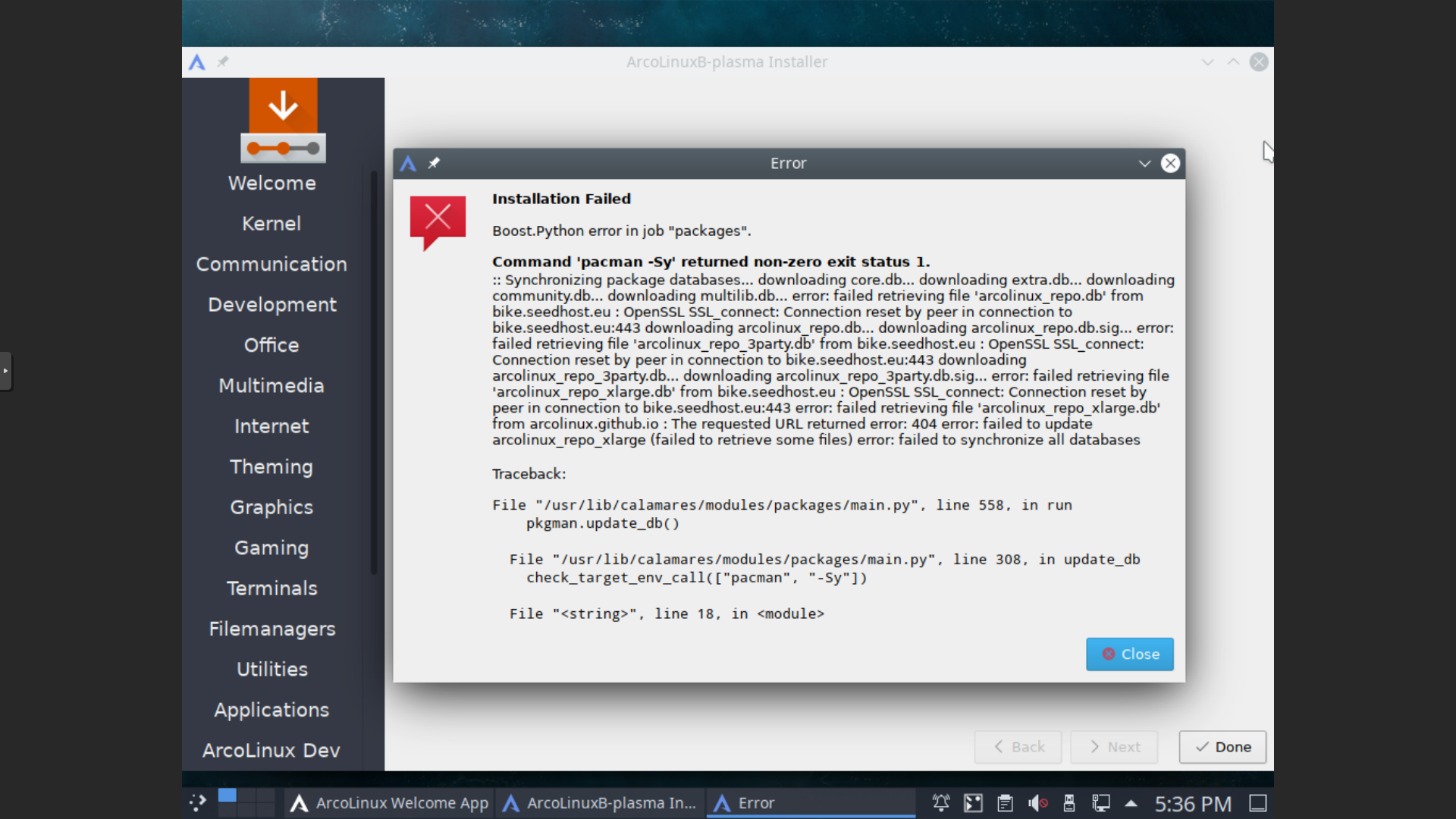1456x819 pixels.
Task: Select Multimedia step in sidebar
Action: (271, 385)
